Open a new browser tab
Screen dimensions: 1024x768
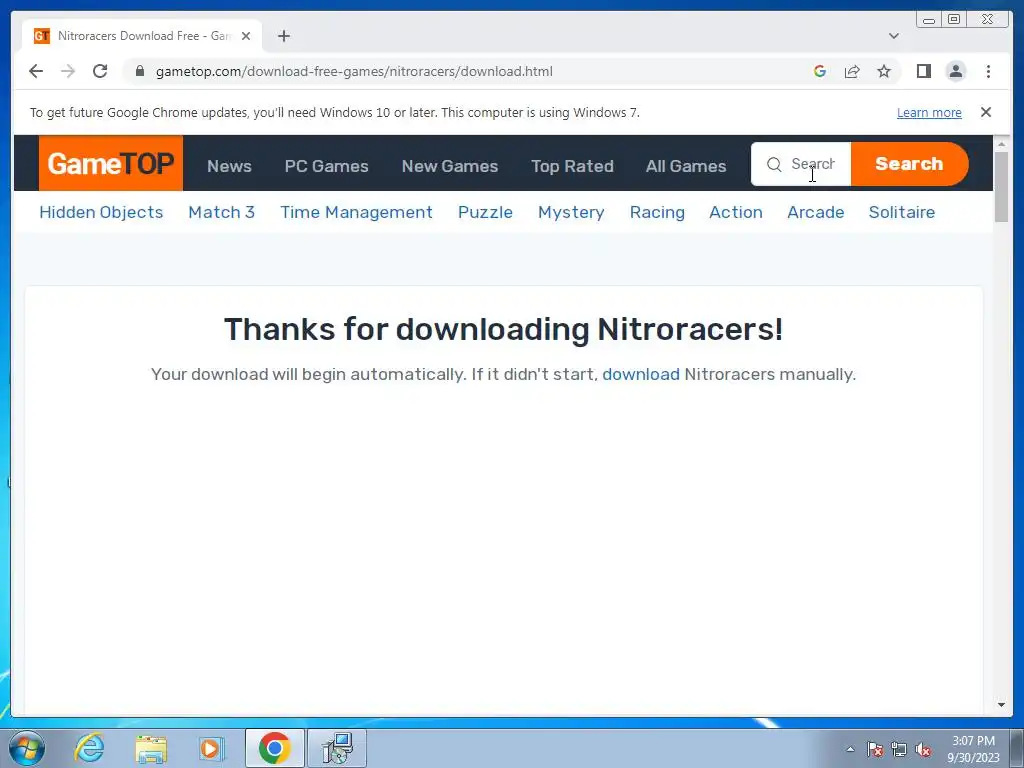(283, 36)
